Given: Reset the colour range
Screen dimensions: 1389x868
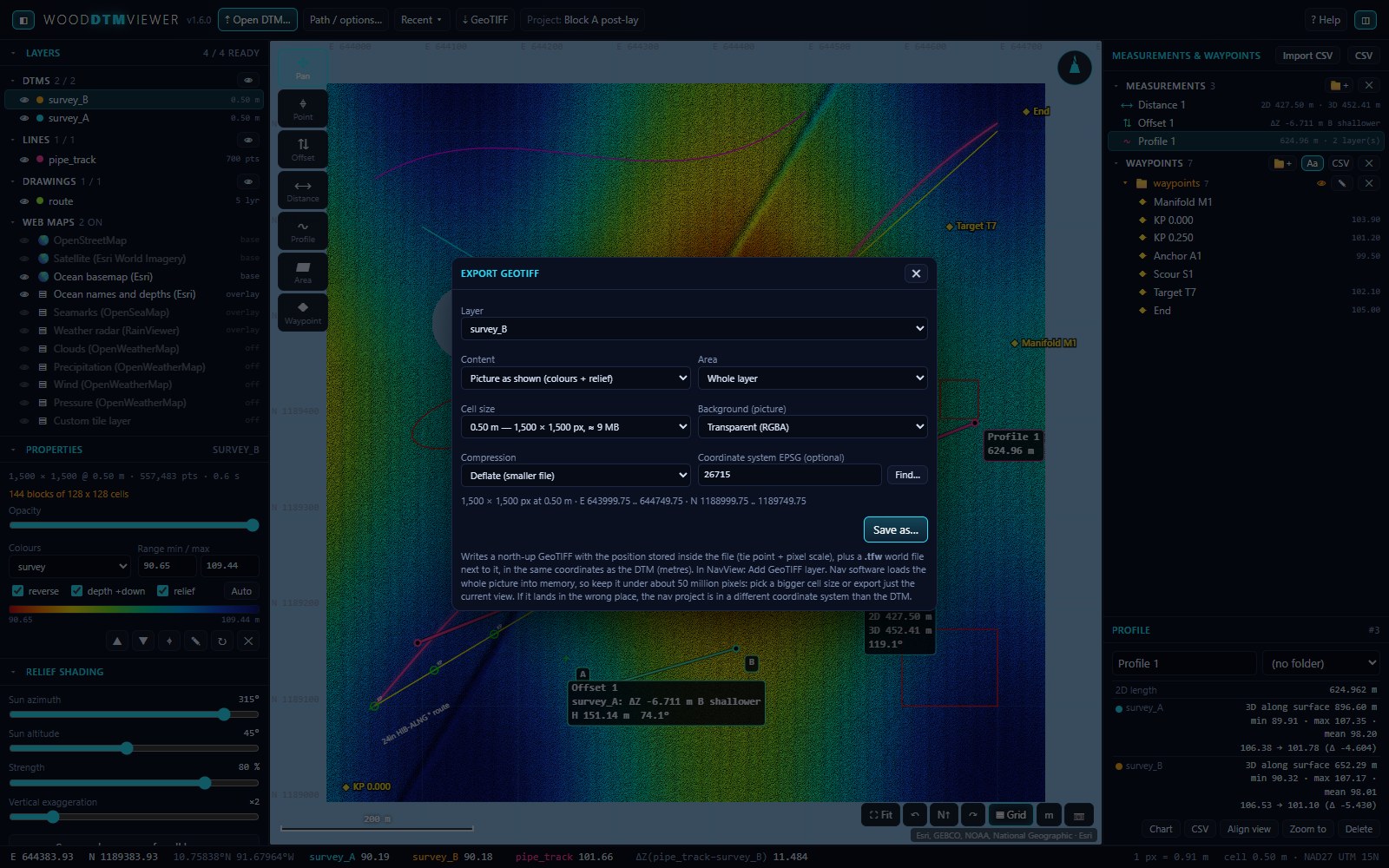Looking at the screenshot, I should pyautogui.click(x=222, y=641).
